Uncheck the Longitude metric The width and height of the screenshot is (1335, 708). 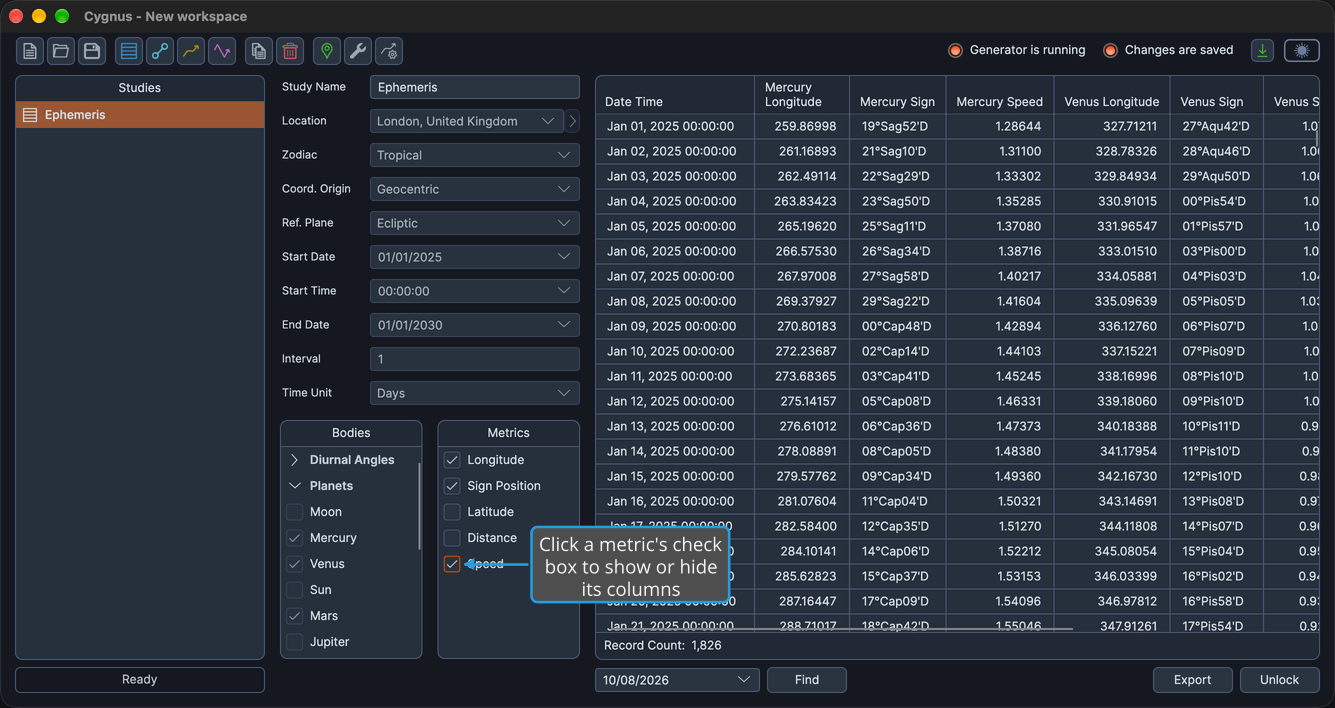point(452,460)
